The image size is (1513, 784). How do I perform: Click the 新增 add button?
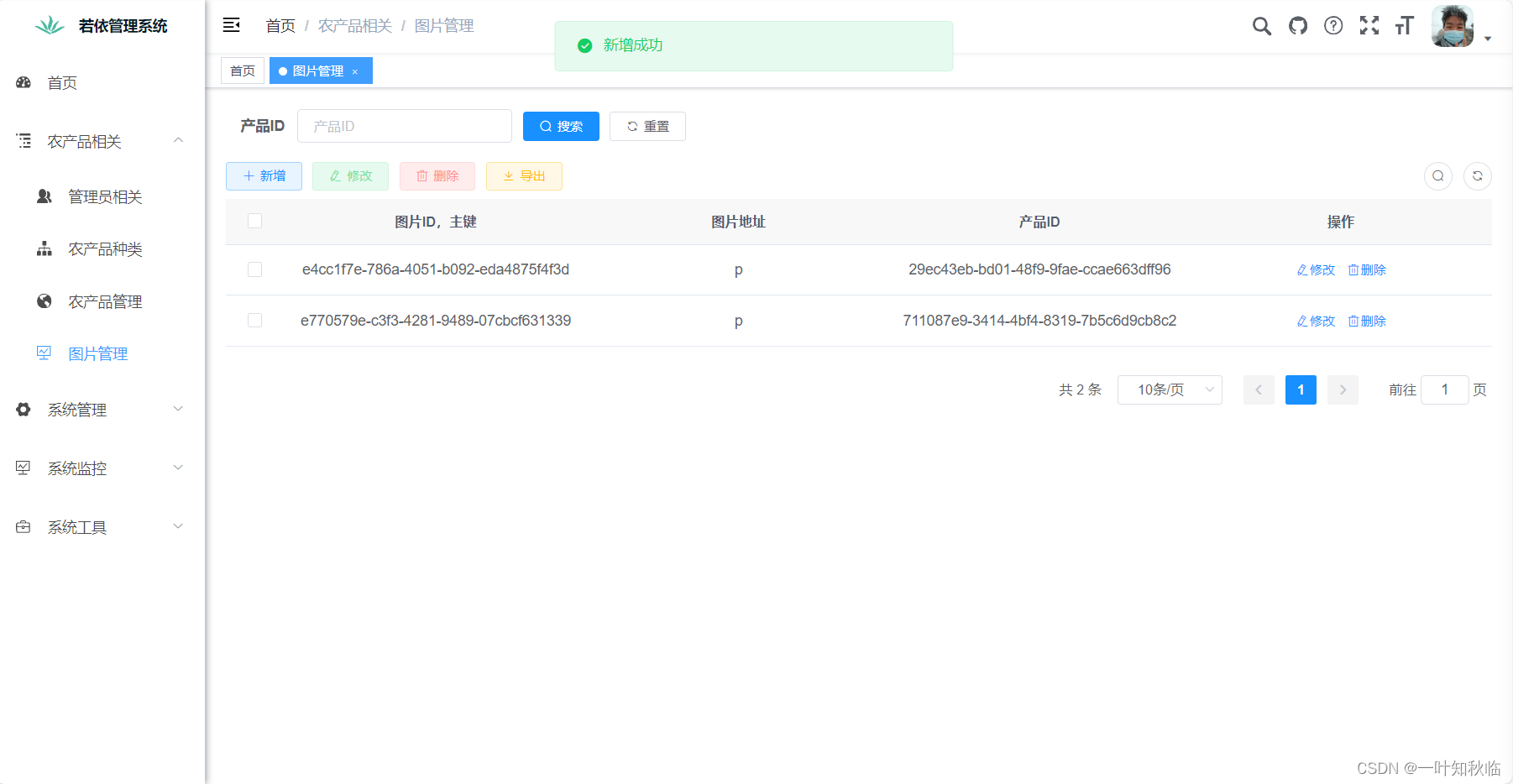(x=264, y=176)
